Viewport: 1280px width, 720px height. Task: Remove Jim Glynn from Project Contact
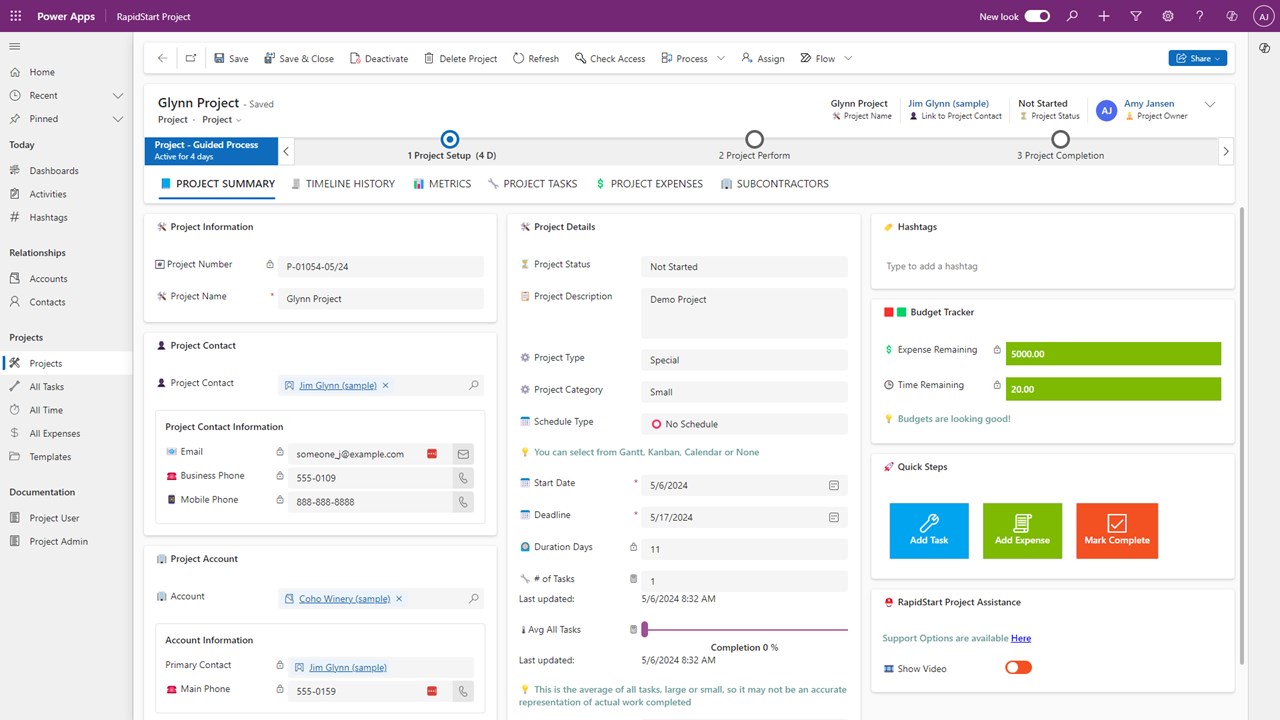(386, 385)
